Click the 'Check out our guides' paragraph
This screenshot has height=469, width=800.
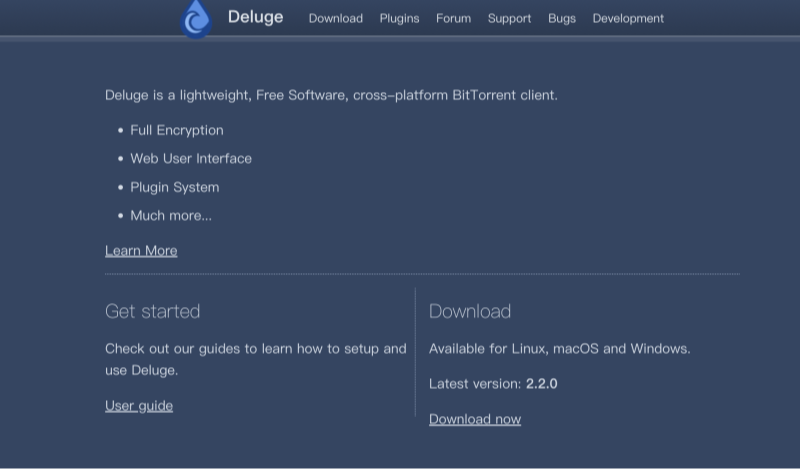(256, 359)
